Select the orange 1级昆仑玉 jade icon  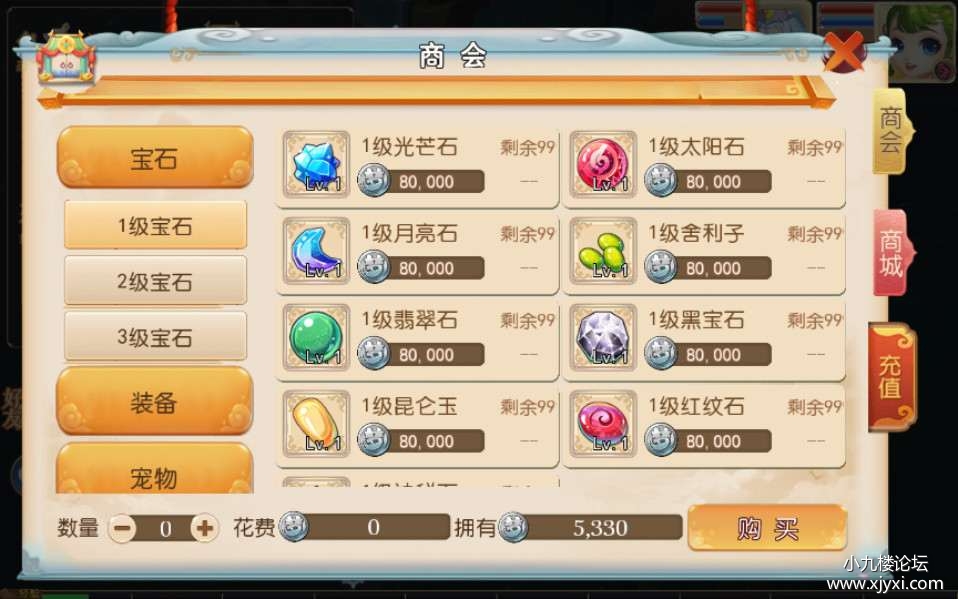coord(316,424)
